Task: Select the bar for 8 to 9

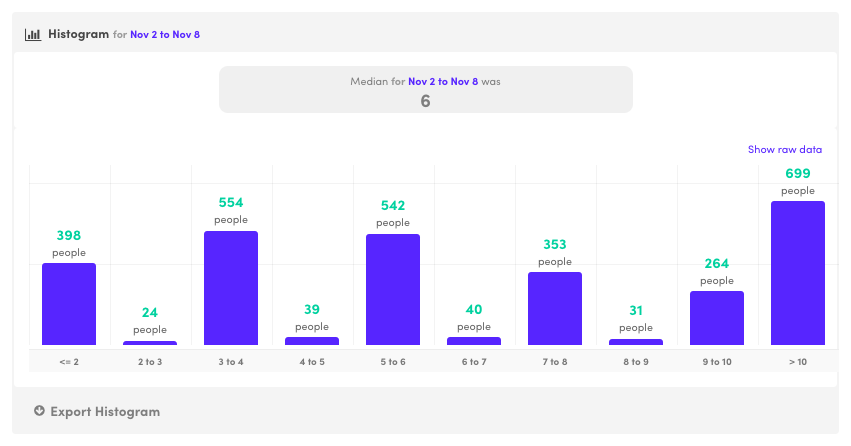Action: coord(636,342)
